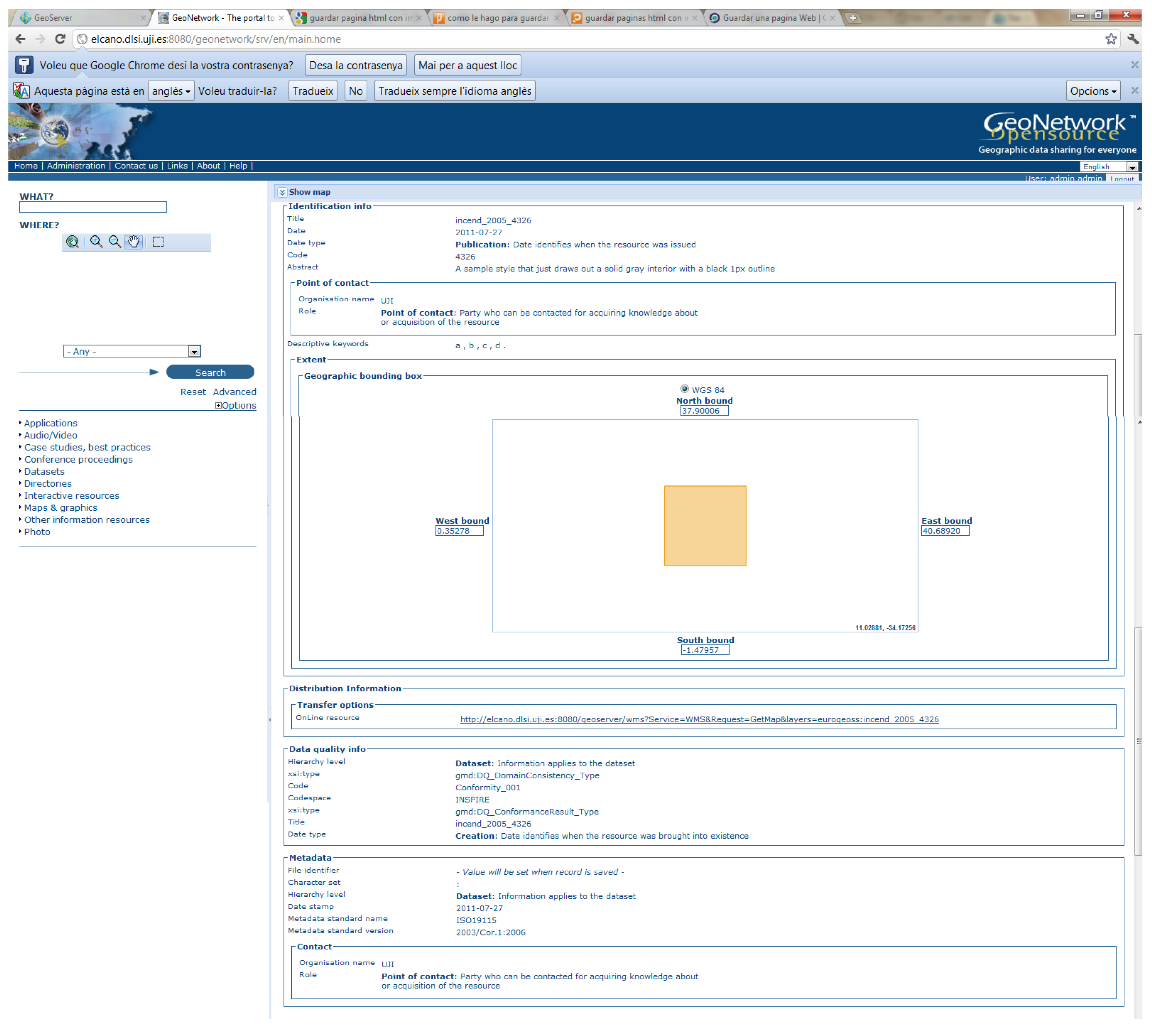Image resolution: width=1152 pixels, height=1036 pixels.
Task: Click the zoom to full extent globe icon
Action: coord(72,242)
